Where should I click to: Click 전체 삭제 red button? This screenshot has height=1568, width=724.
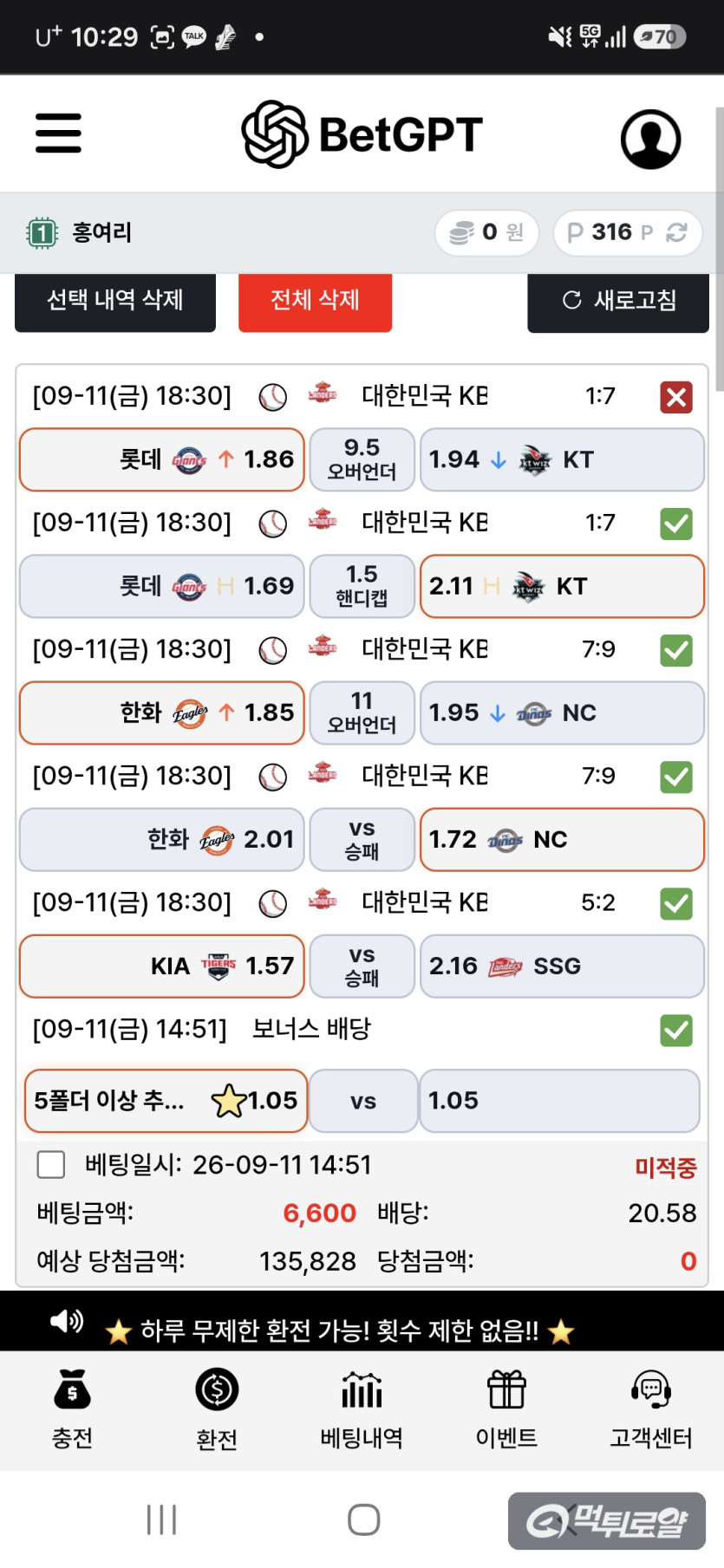[315, 301]
